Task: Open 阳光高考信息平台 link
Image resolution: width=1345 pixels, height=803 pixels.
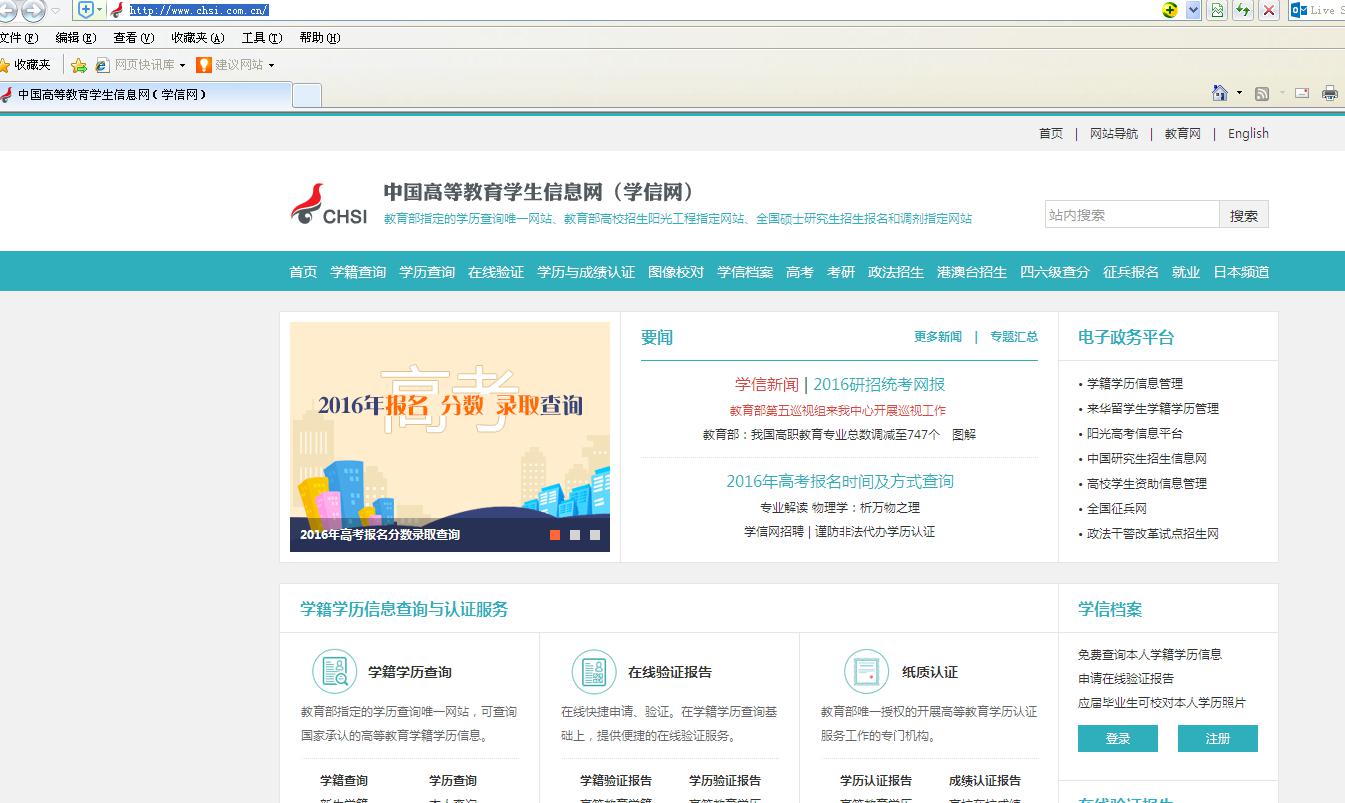Action: click(1135, 433)
